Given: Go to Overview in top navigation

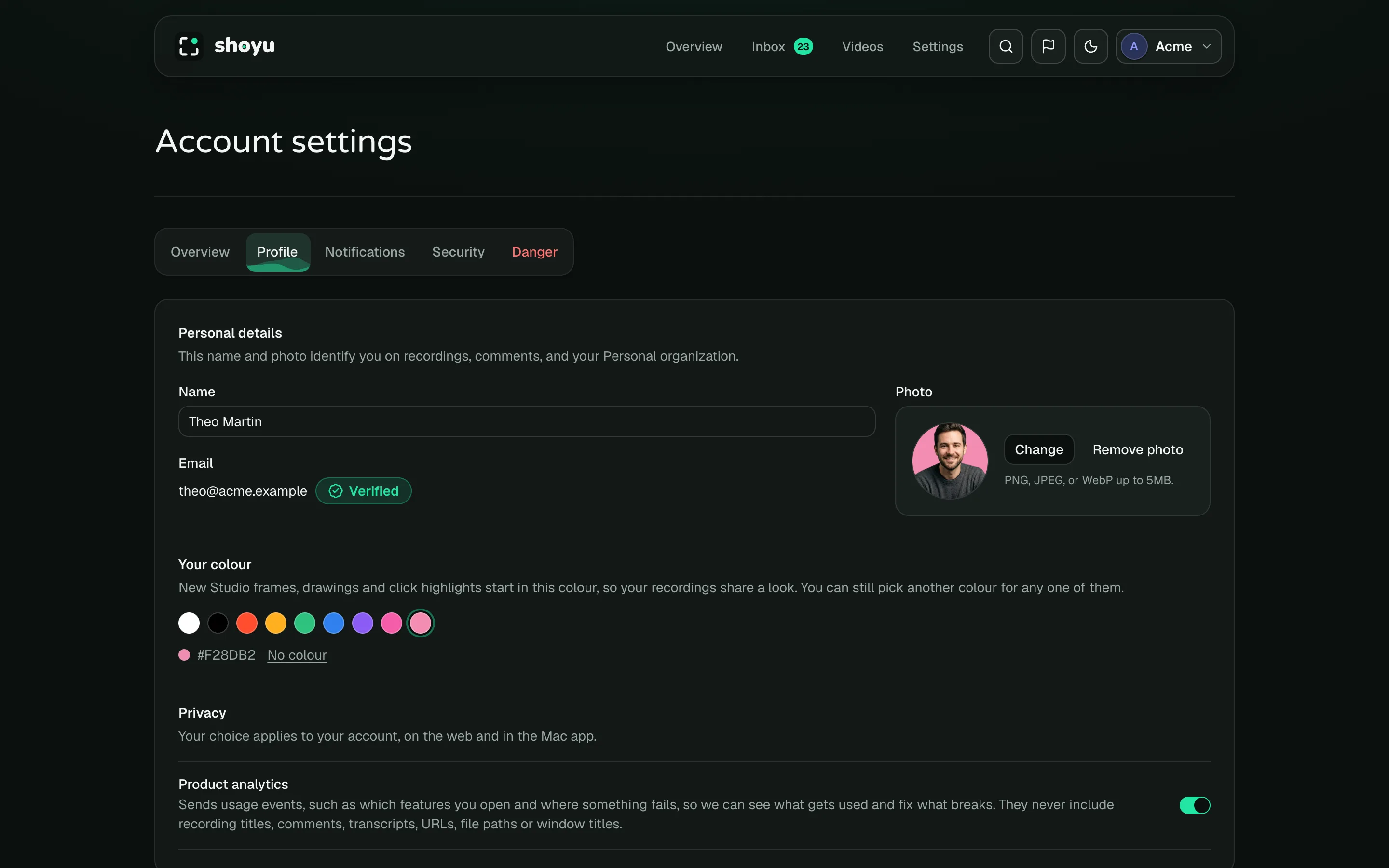Looking at the screenshot, I should pos(694,46).
